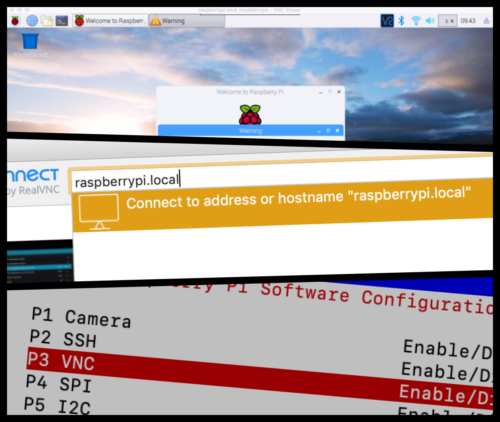
Task: Select the Connect to address or hostname suggestion
Action: (x=283, y=205)
